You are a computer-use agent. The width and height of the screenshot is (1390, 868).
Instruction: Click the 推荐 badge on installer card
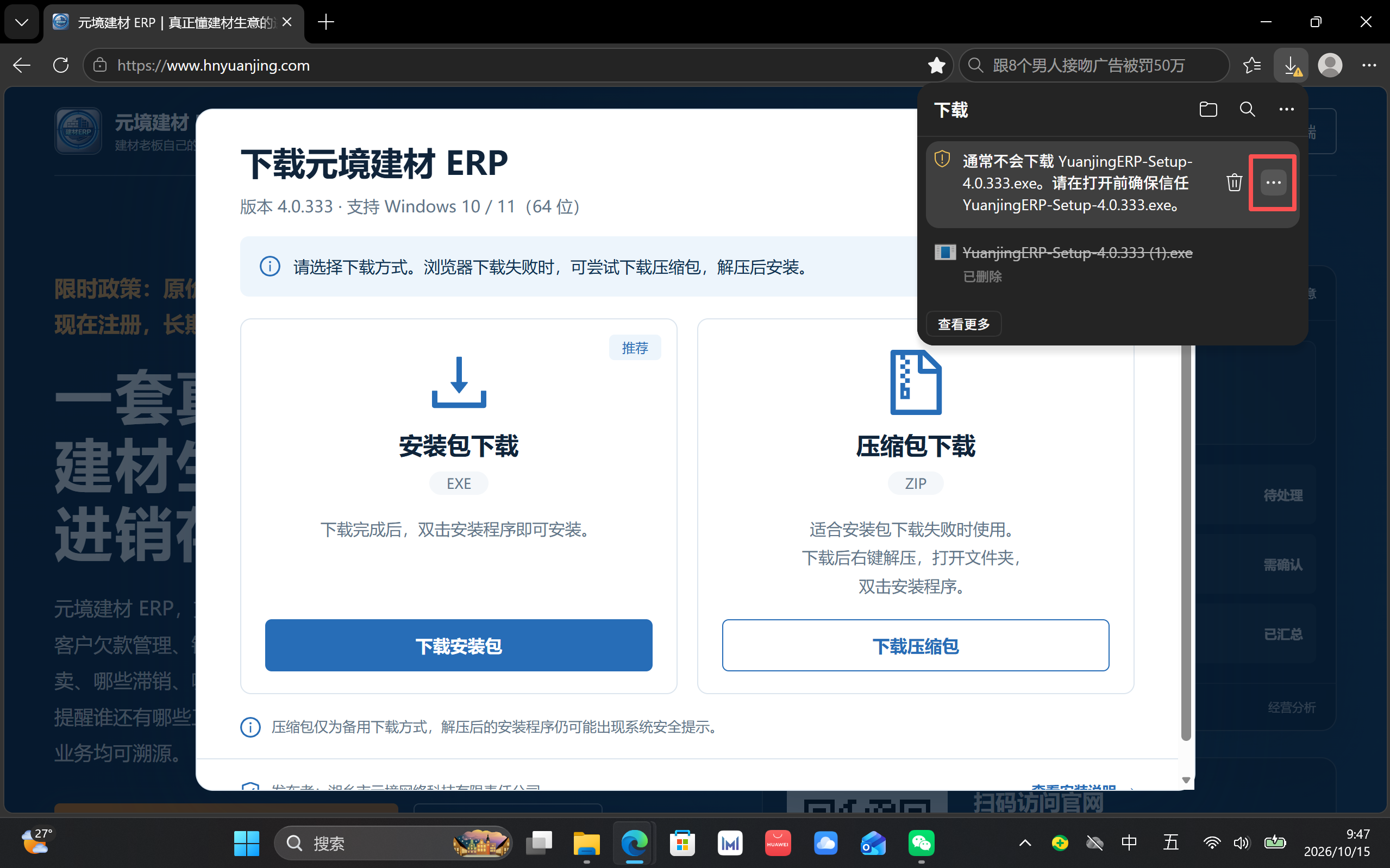pyautogui.click(x=635, y=348)
